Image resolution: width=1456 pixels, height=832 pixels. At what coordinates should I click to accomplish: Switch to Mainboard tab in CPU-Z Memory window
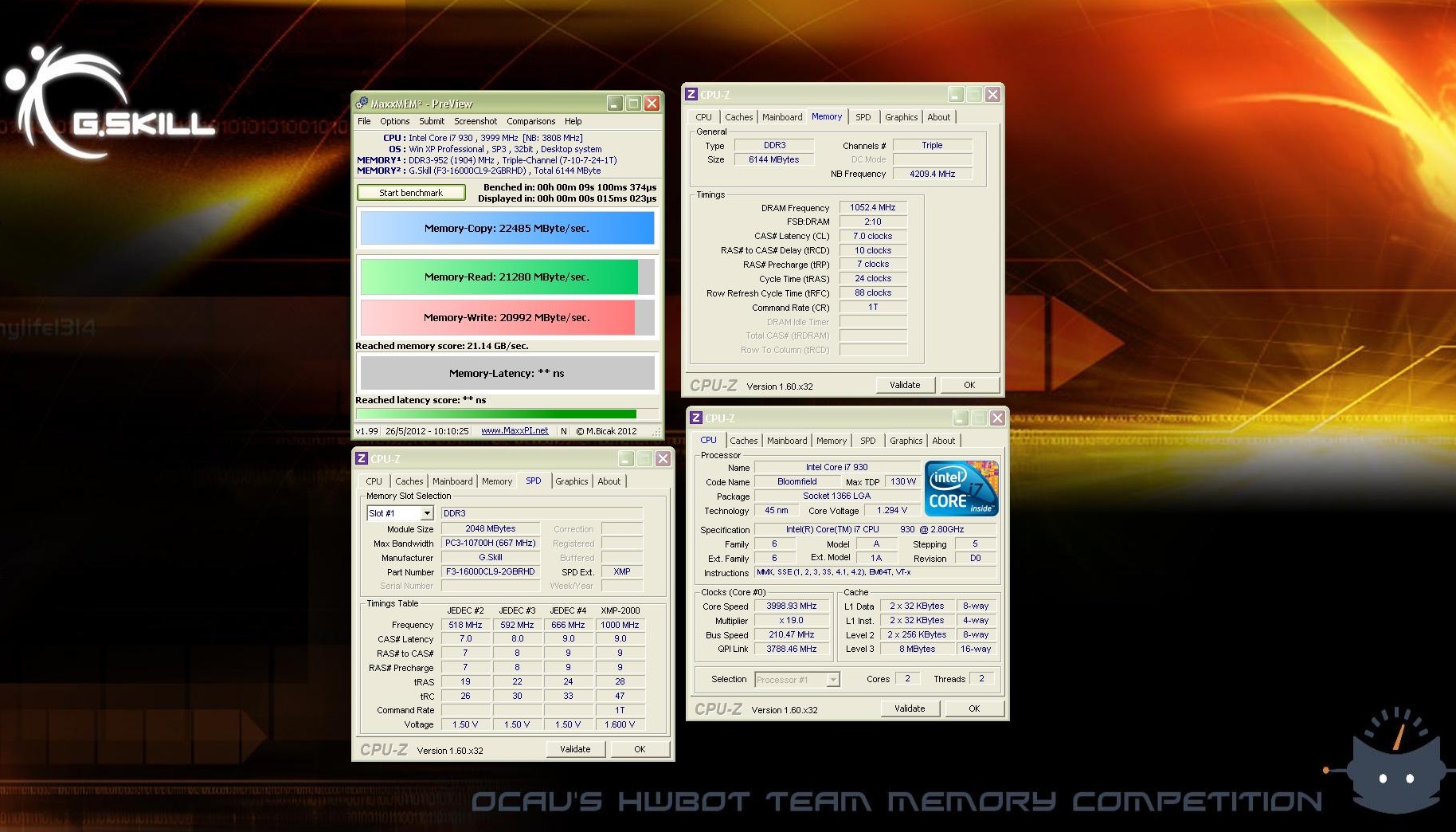click(x=782, y=117)
